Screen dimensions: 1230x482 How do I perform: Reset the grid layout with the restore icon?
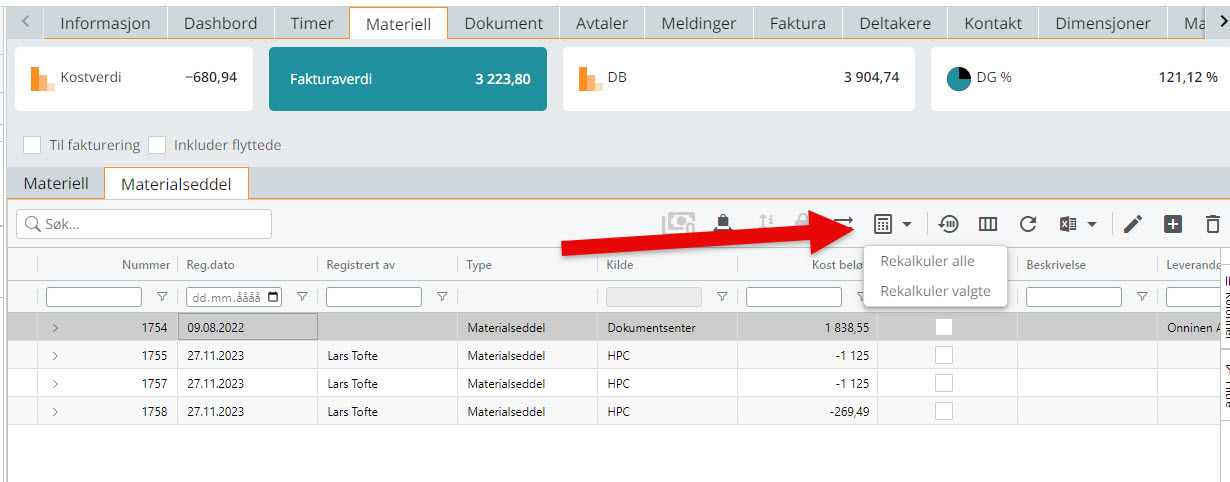949,224
